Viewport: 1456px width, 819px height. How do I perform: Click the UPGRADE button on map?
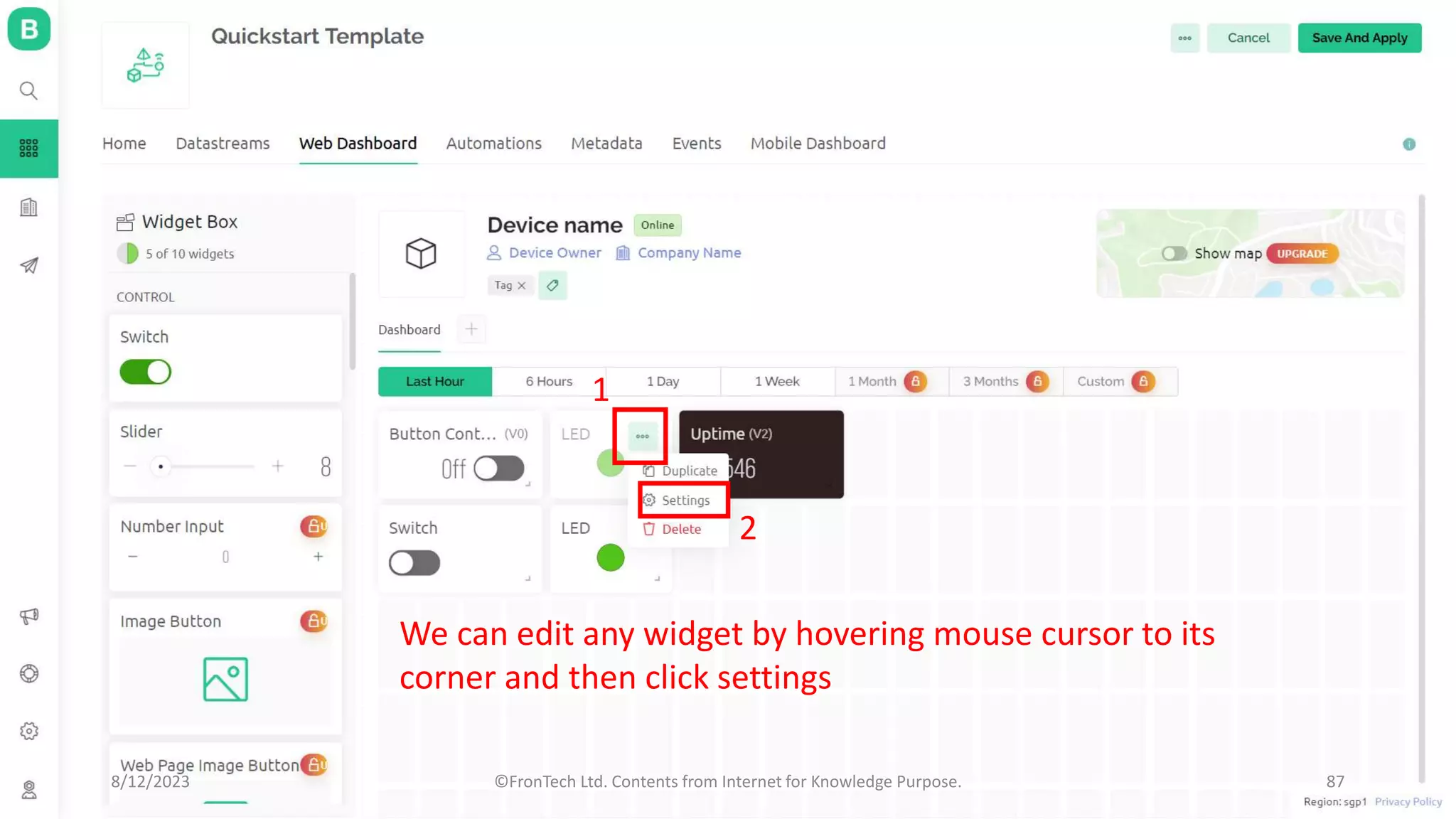coord(1302,254)
